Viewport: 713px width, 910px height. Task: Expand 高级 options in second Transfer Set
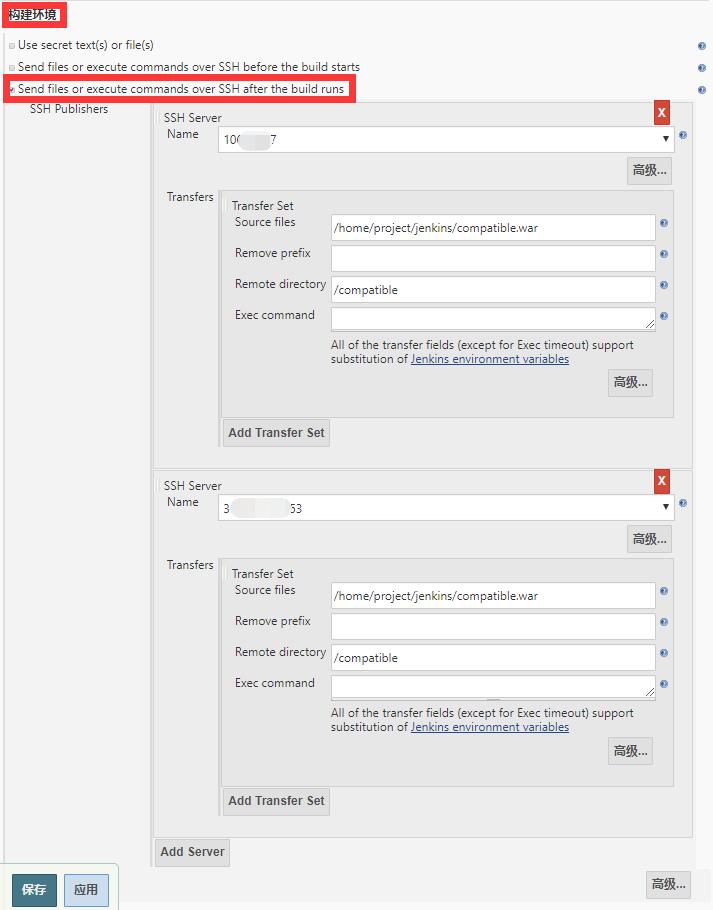point(630,751)
